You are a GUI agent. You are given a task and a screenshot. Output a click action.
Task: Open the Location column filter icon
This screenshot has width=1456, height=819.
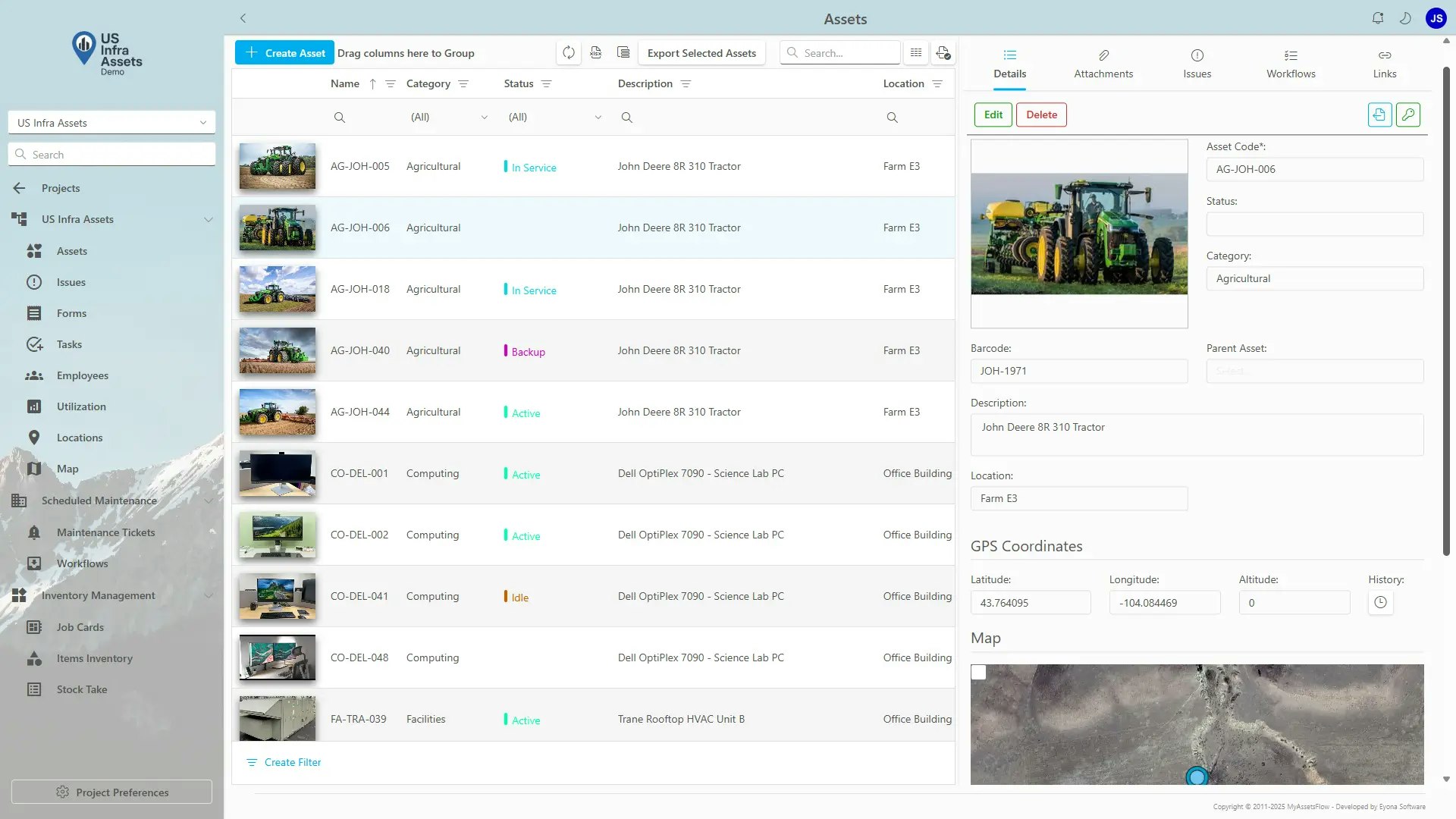[x=937, y=83]
